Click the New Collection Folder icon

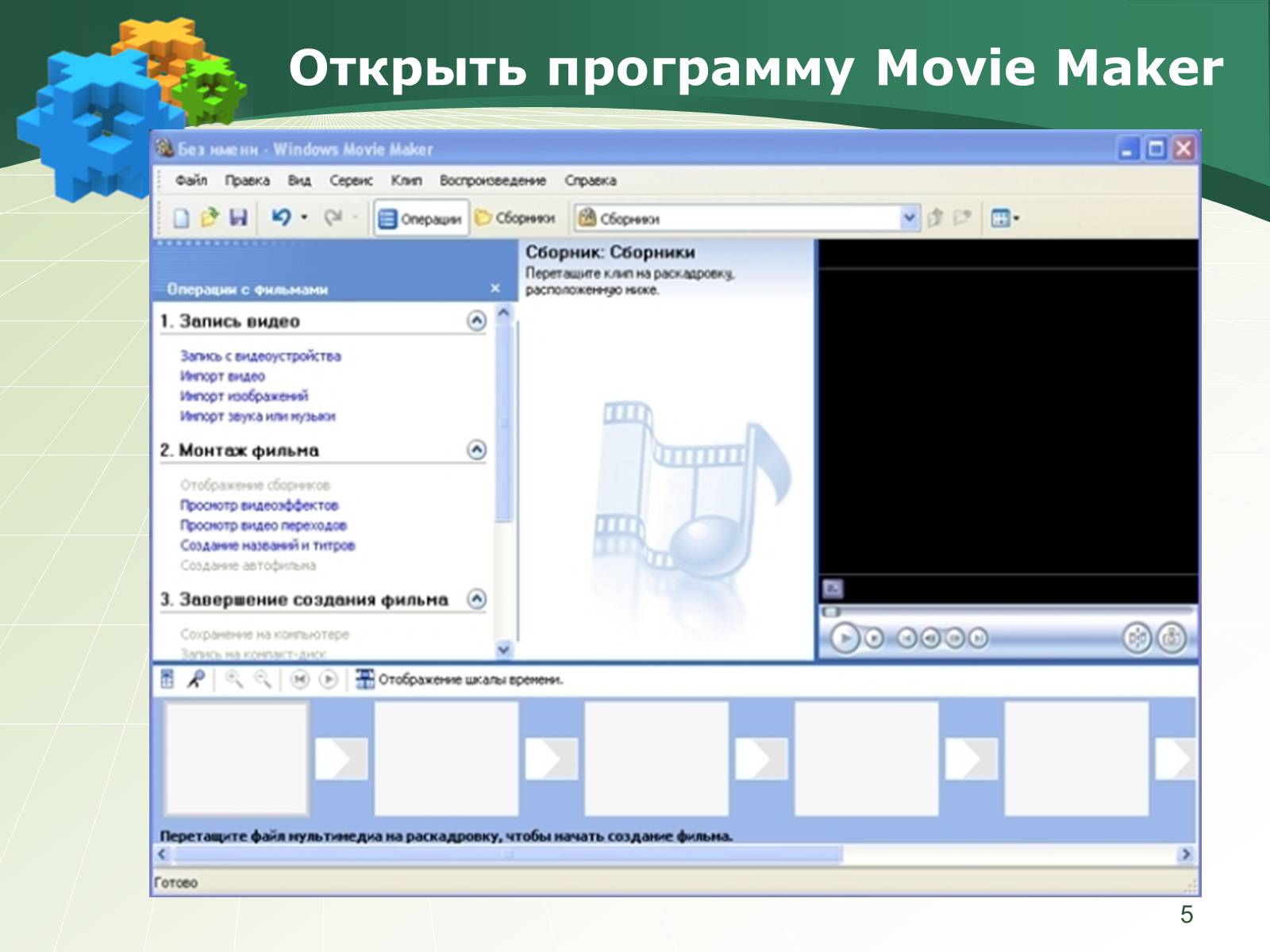tap(962, 217)
